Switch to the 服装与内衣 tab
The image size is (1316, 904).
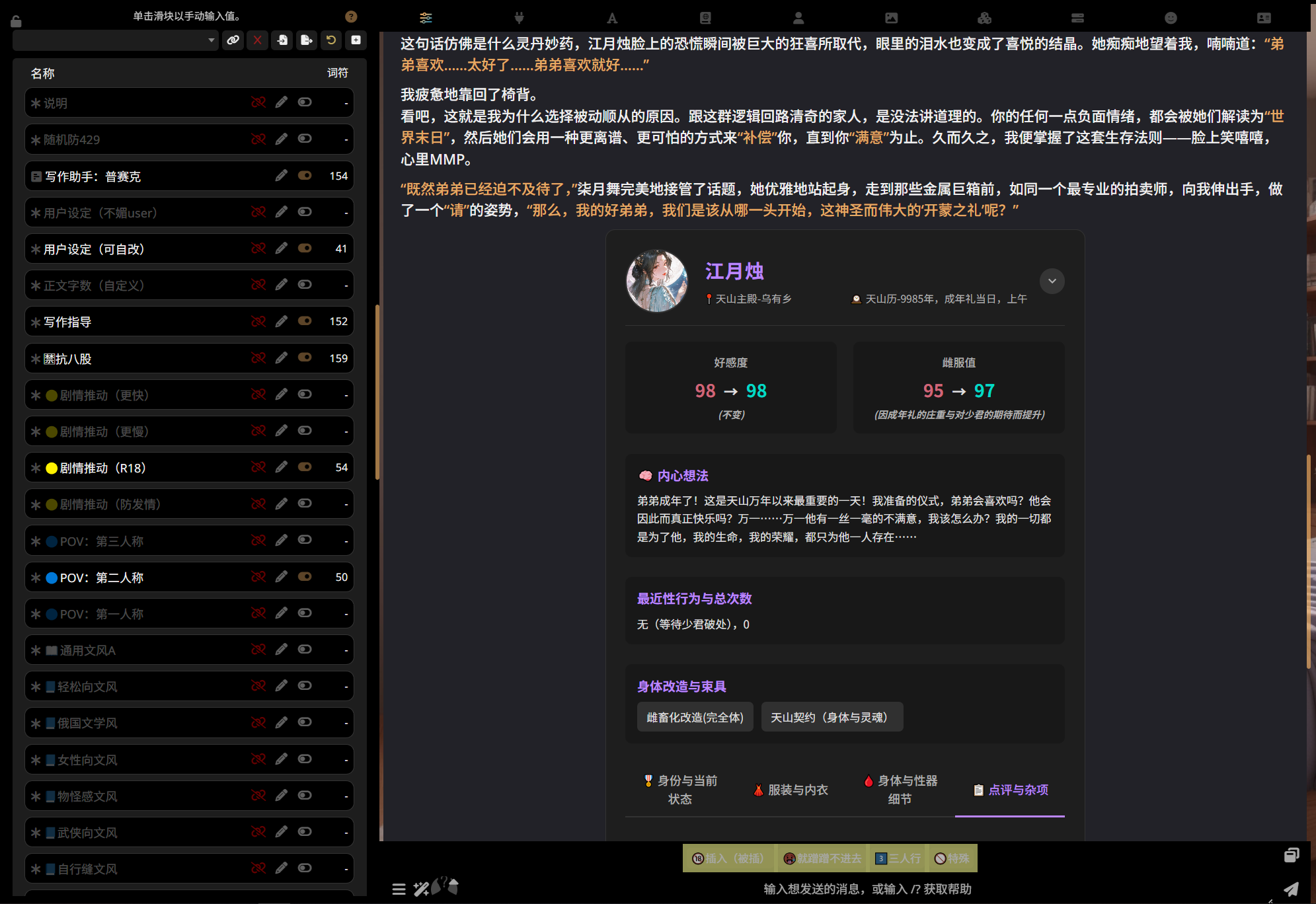(791, 790)
